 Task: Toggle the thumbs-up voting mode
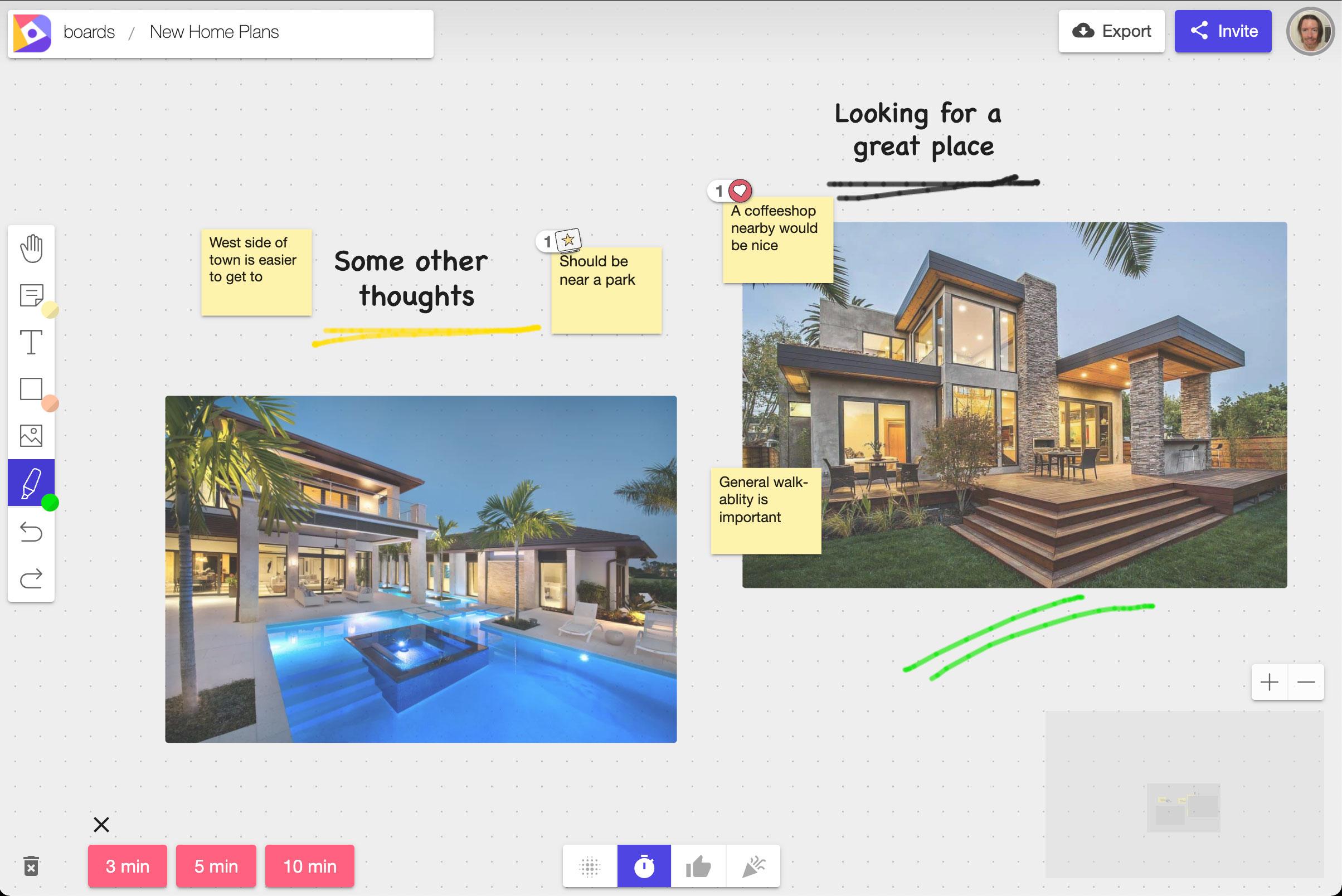click(698, 866)
